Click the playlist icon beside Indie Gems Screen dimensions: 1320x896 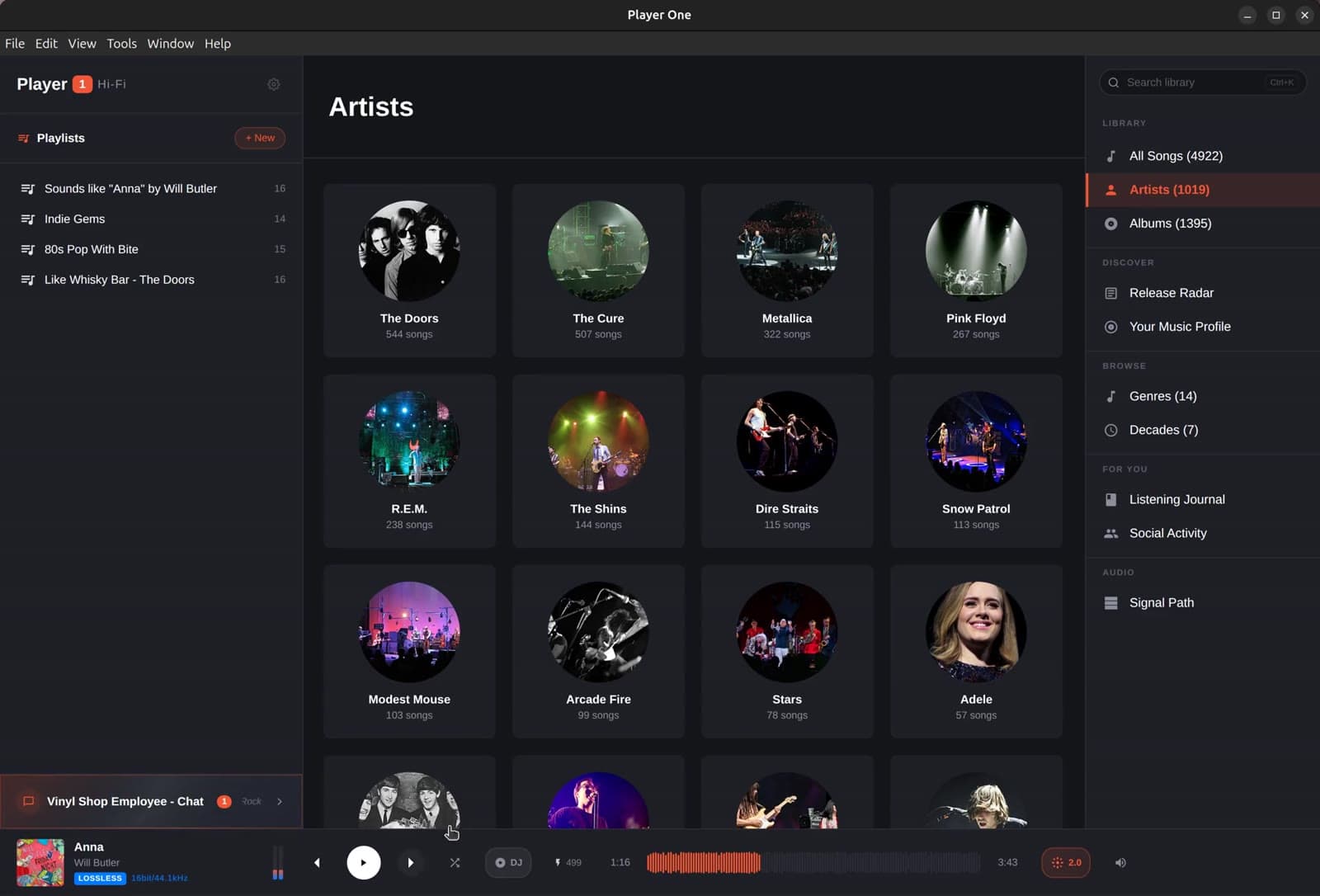pos(27,219)
